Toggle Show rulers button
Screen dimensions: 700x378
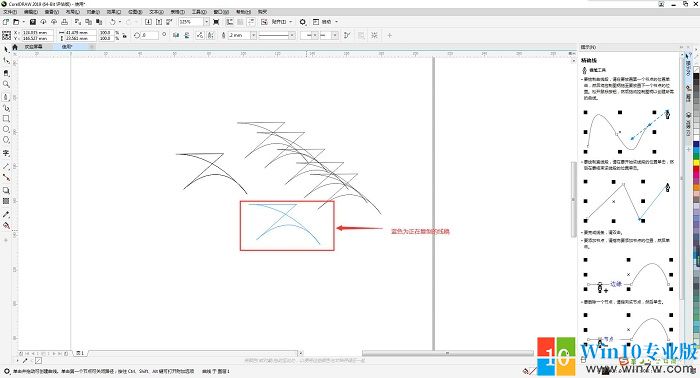[x=229, y=21]
